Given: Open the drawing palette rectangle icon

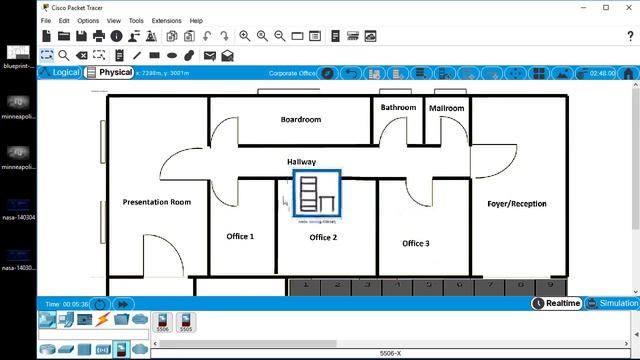Looking at the screenshot, I should point(298,36).
